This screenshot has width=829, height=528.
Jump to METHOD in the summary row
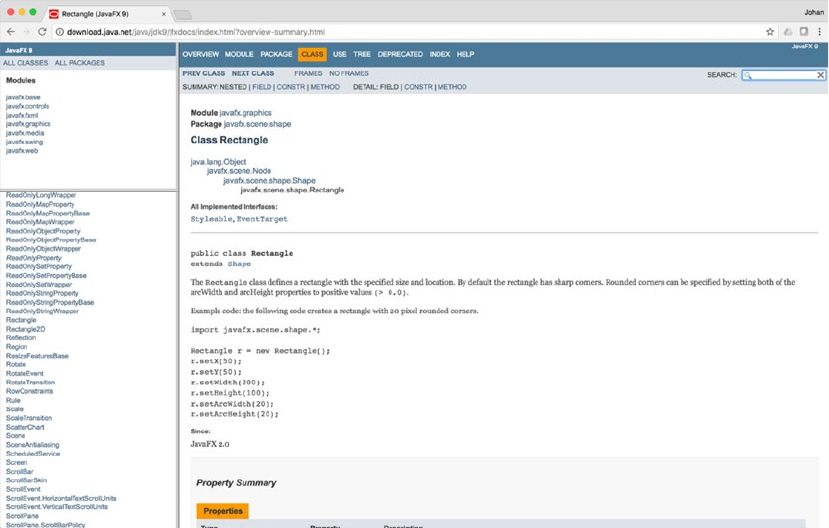(x=325, y=87)
